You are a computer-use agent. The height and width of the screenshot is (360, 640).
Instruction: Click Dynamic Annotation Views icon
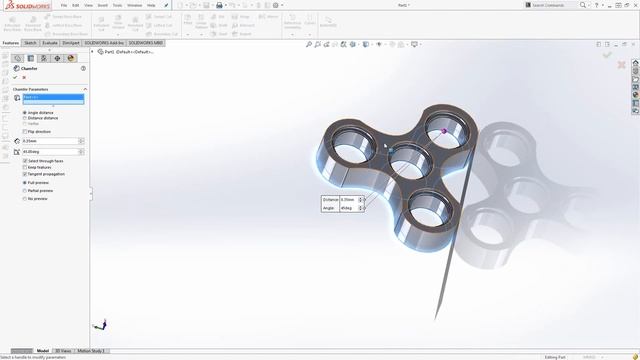click(x=344, y=44)
